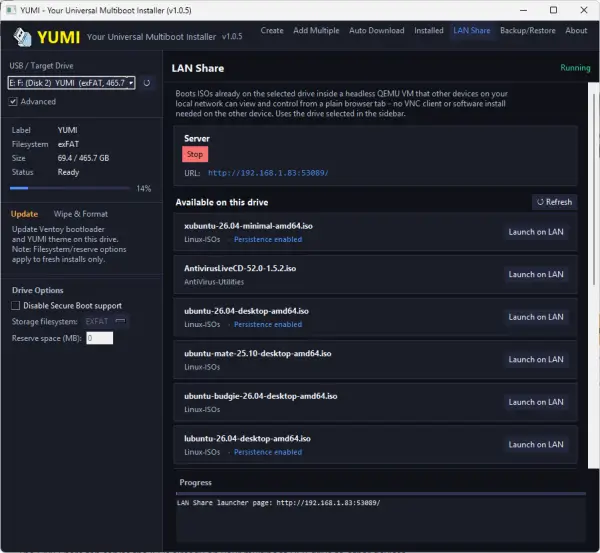Launch ubuntu-26.04-desktop on LAN
This screenshot has height=553, width=600.
[x=536, y=317]
